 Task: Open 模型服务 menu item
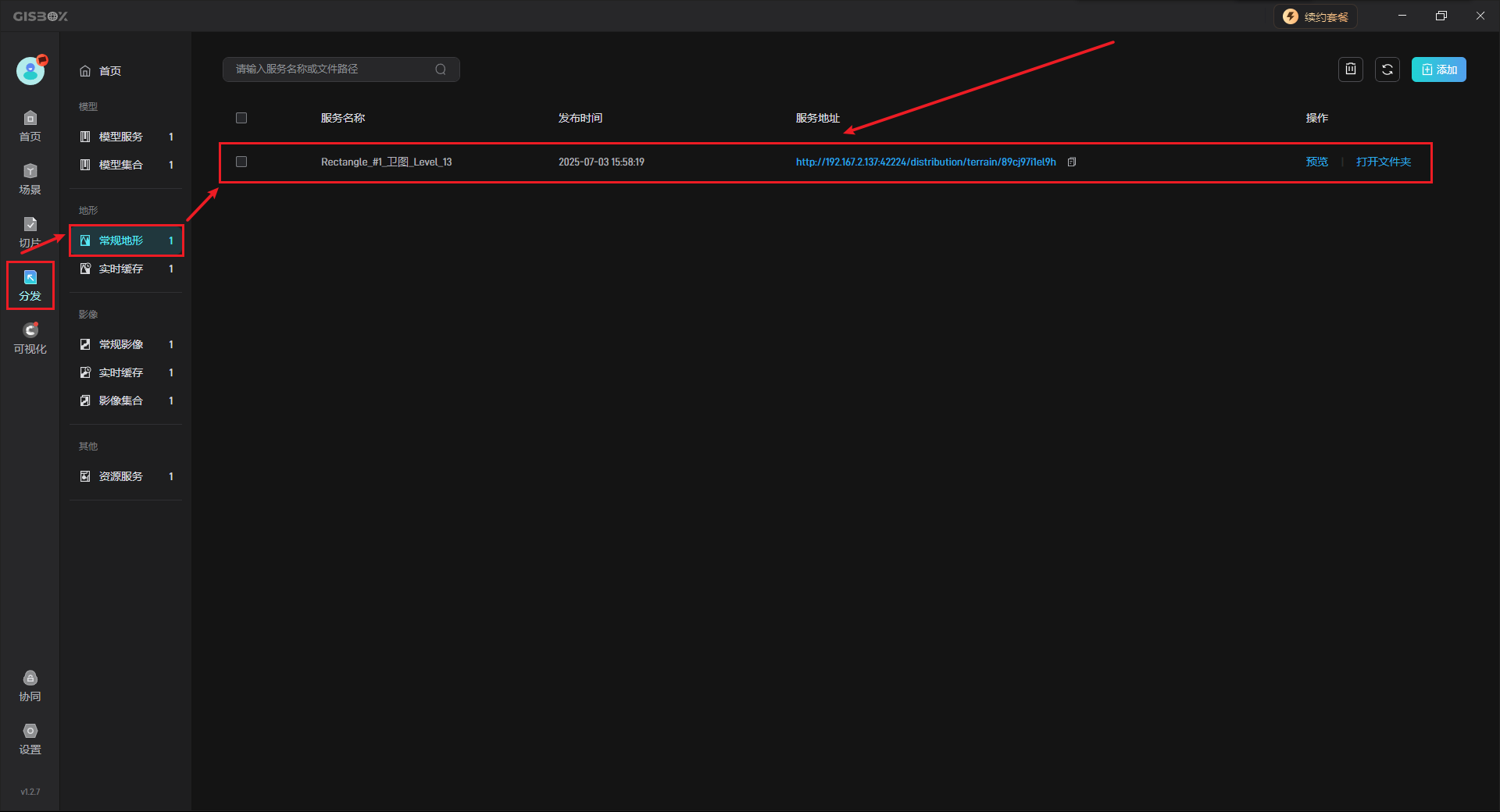[x=127, y=137]
